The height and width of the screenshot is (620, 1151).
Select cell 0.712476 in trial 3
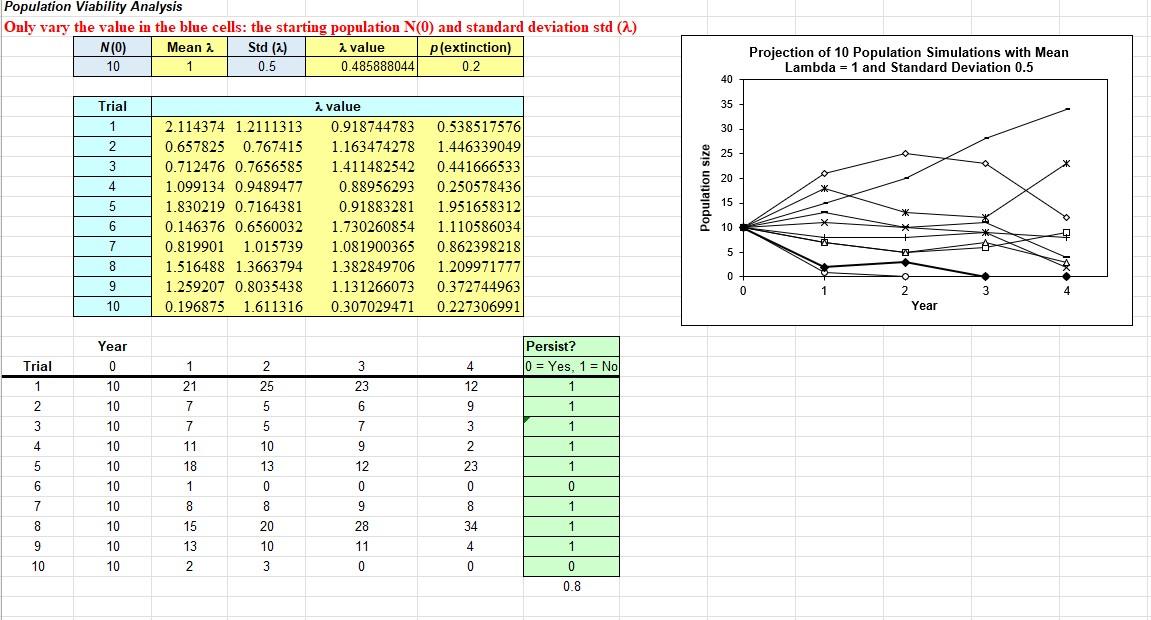pos(189,167)
